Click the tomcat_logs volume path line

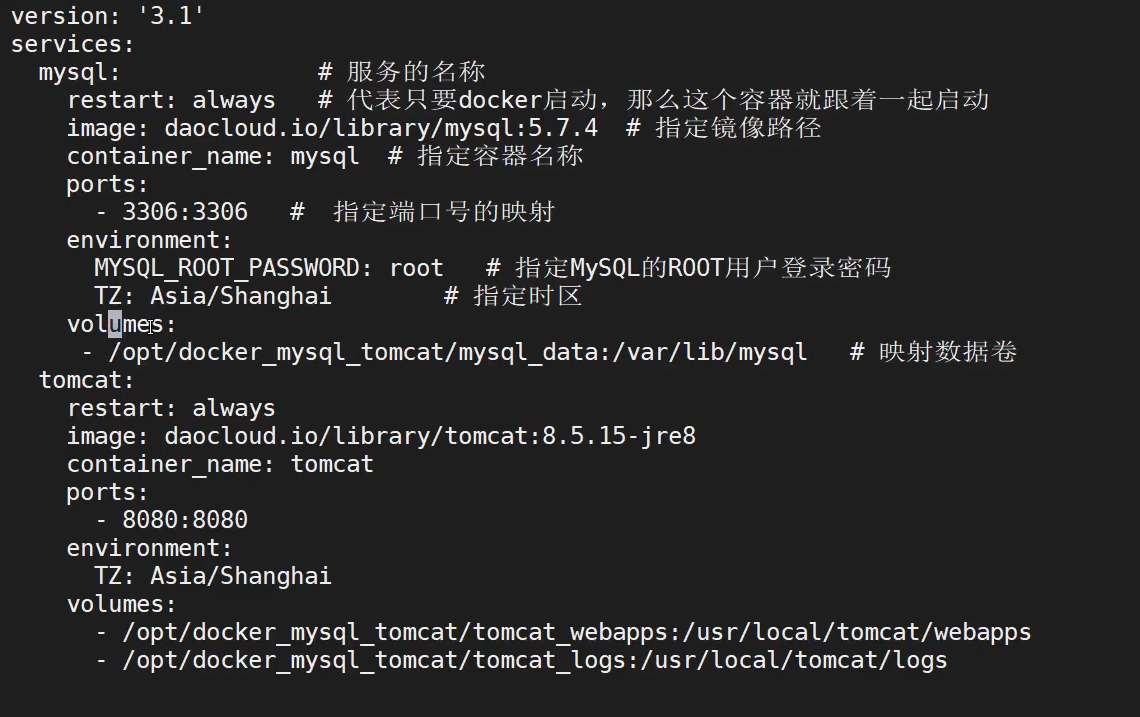coord(534,660)
